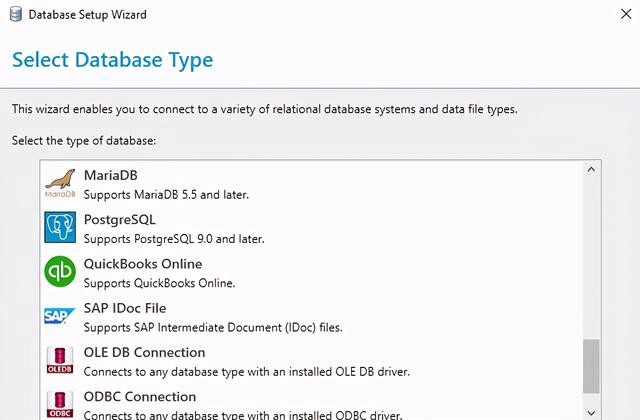Select the PostgreSQL database type
The width and height of the screenshot is (640, 420).
[312, 228]
